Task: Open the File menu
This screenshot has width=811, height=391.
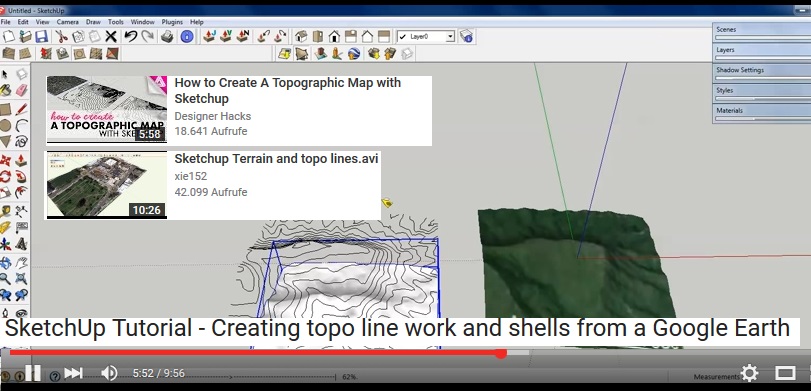Action: click(x=5, y=22)
